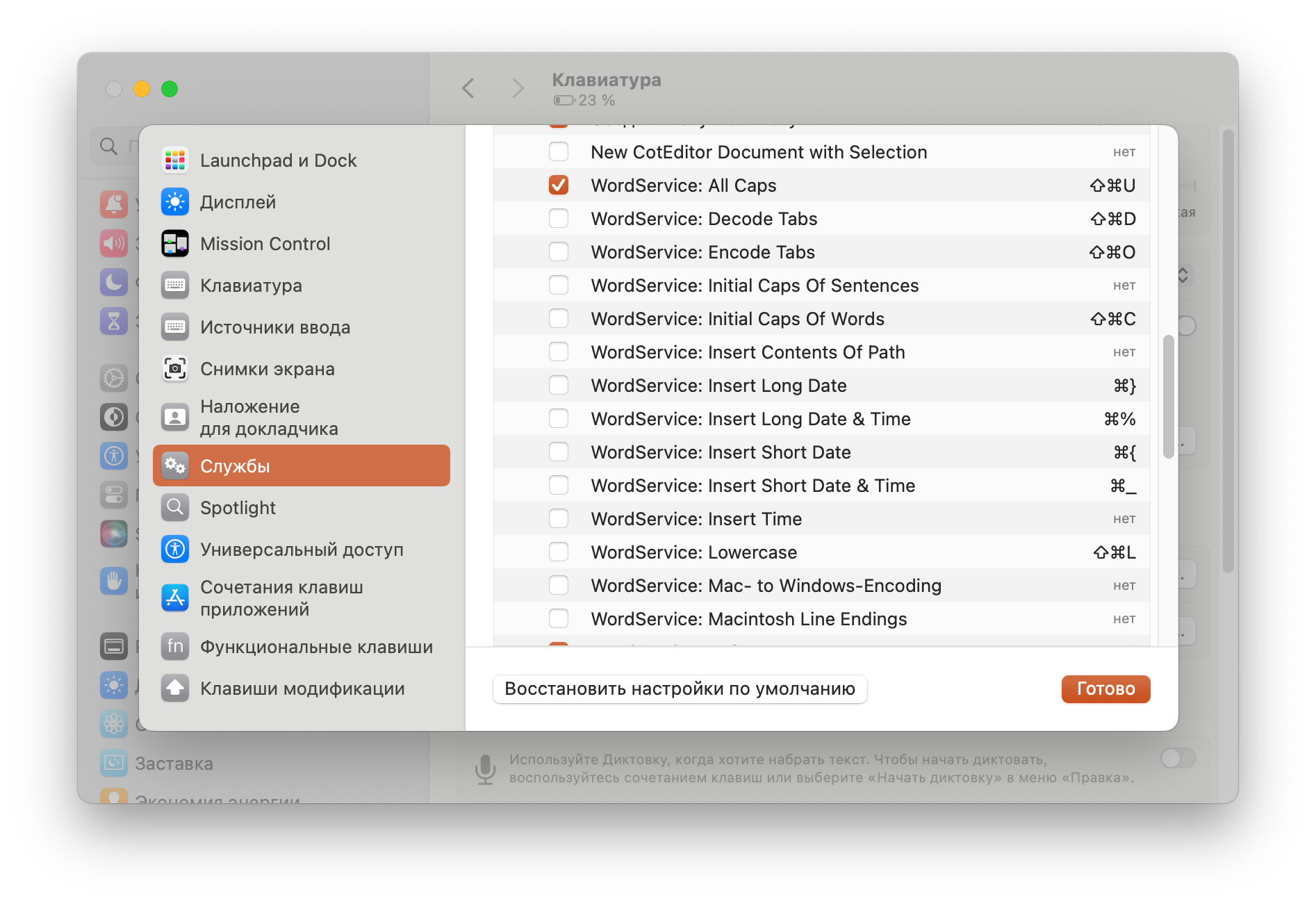Select Клавиши модификации category
1316x906 pixels.
click(302, 689)
